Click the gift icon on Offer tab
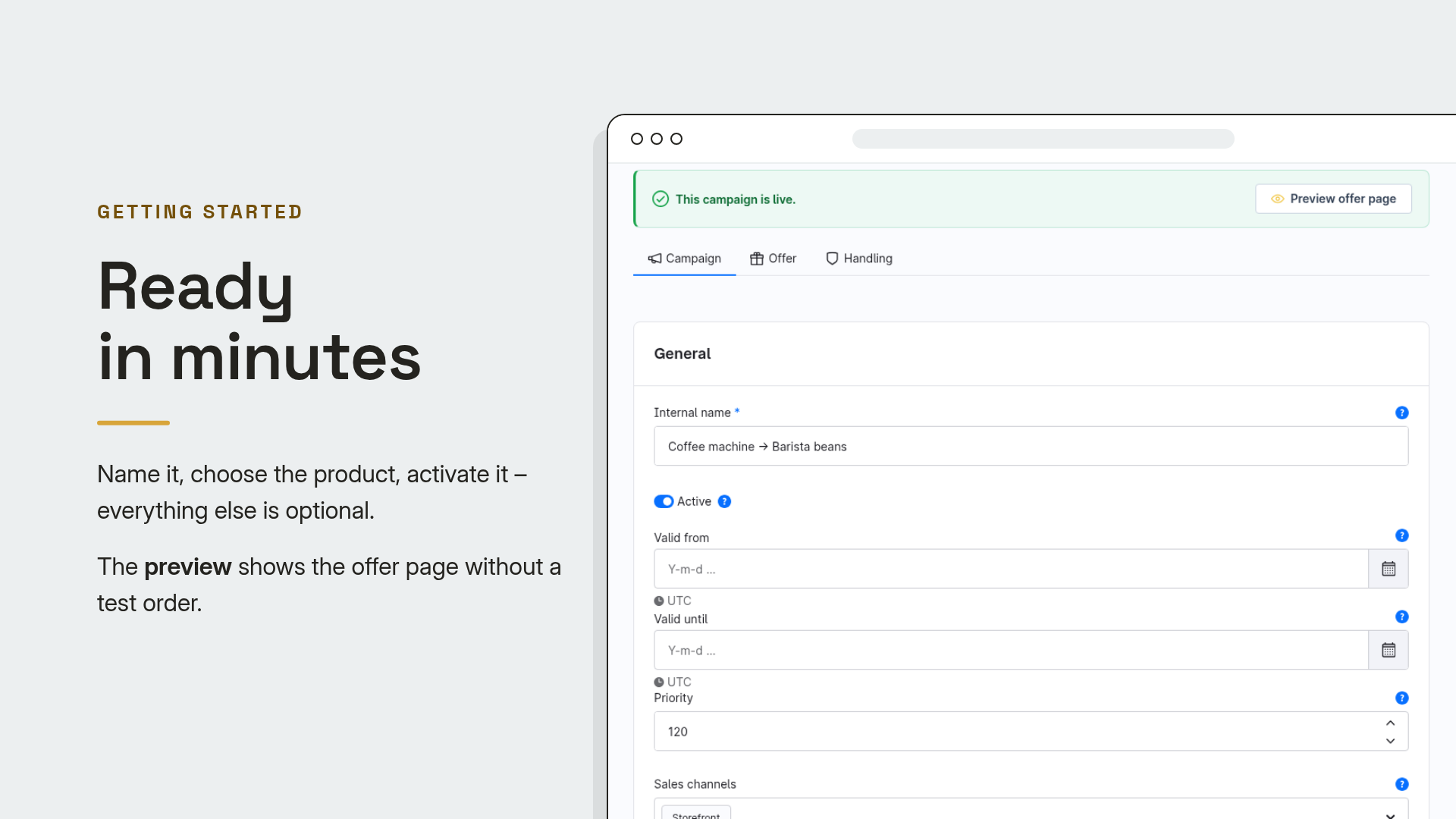Viewport: 1456px width, 819px height. point(757,259)
